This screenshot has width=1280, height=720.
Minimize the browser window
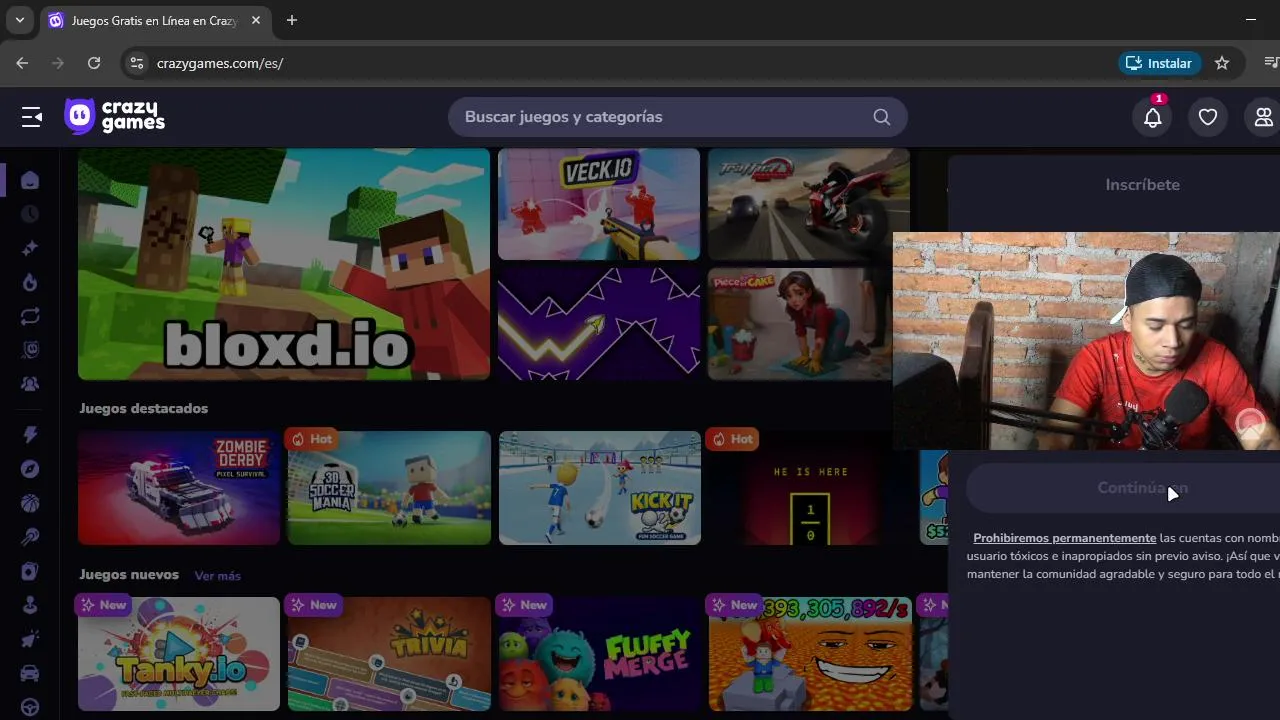pos(1250,20)
